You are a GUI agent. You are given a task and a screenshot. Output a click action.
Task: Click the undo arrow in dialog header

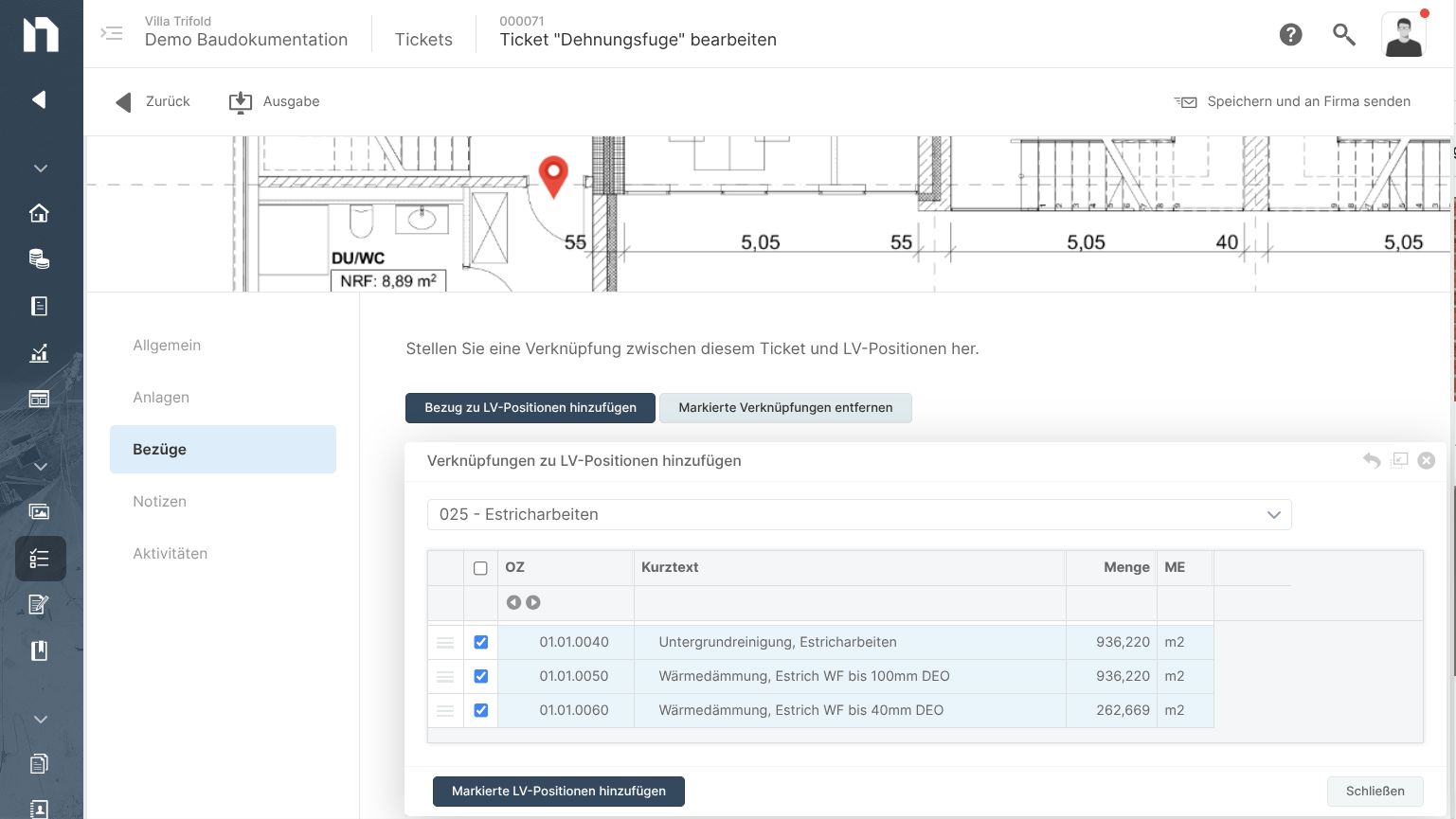coord(1373,461)
